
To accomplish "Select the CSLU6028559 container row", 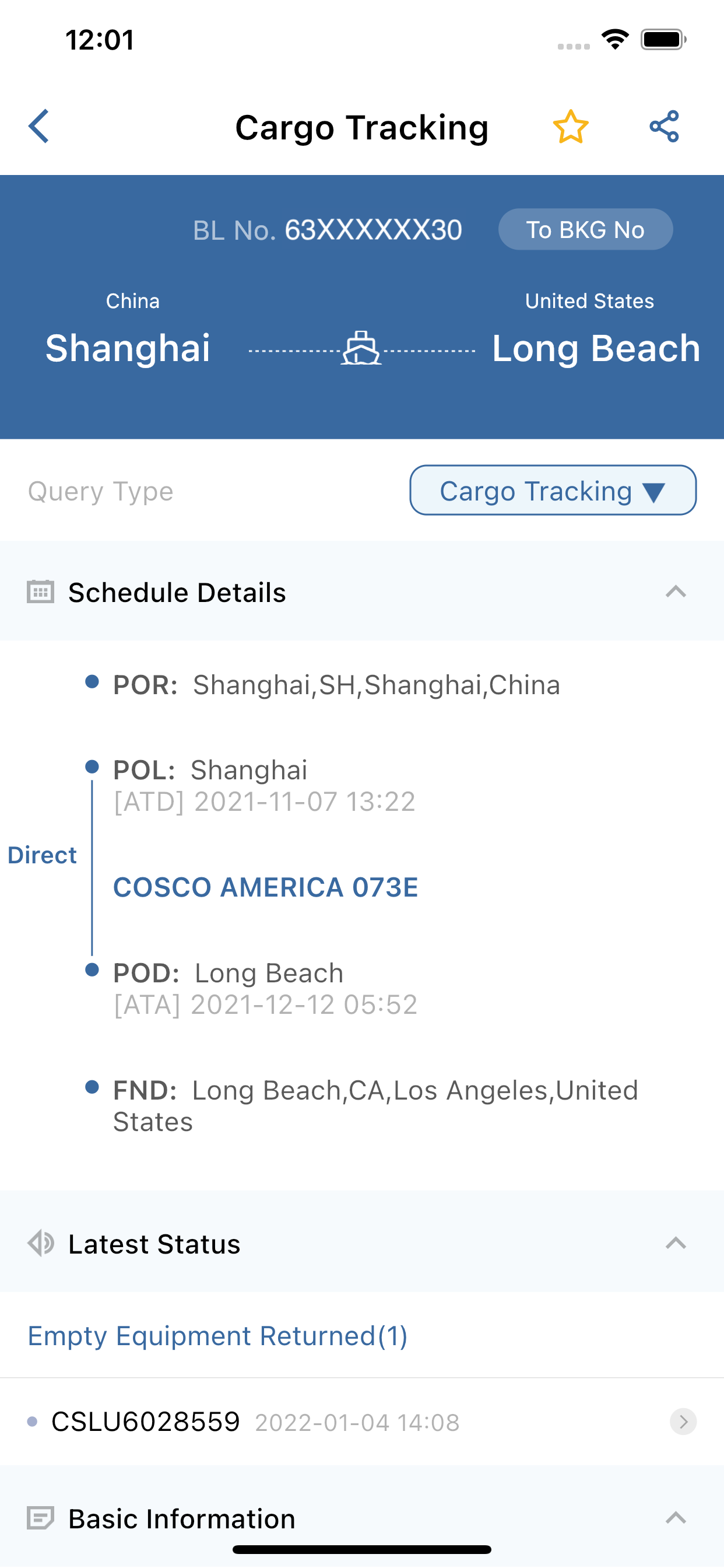I will tap(243, 1423).
